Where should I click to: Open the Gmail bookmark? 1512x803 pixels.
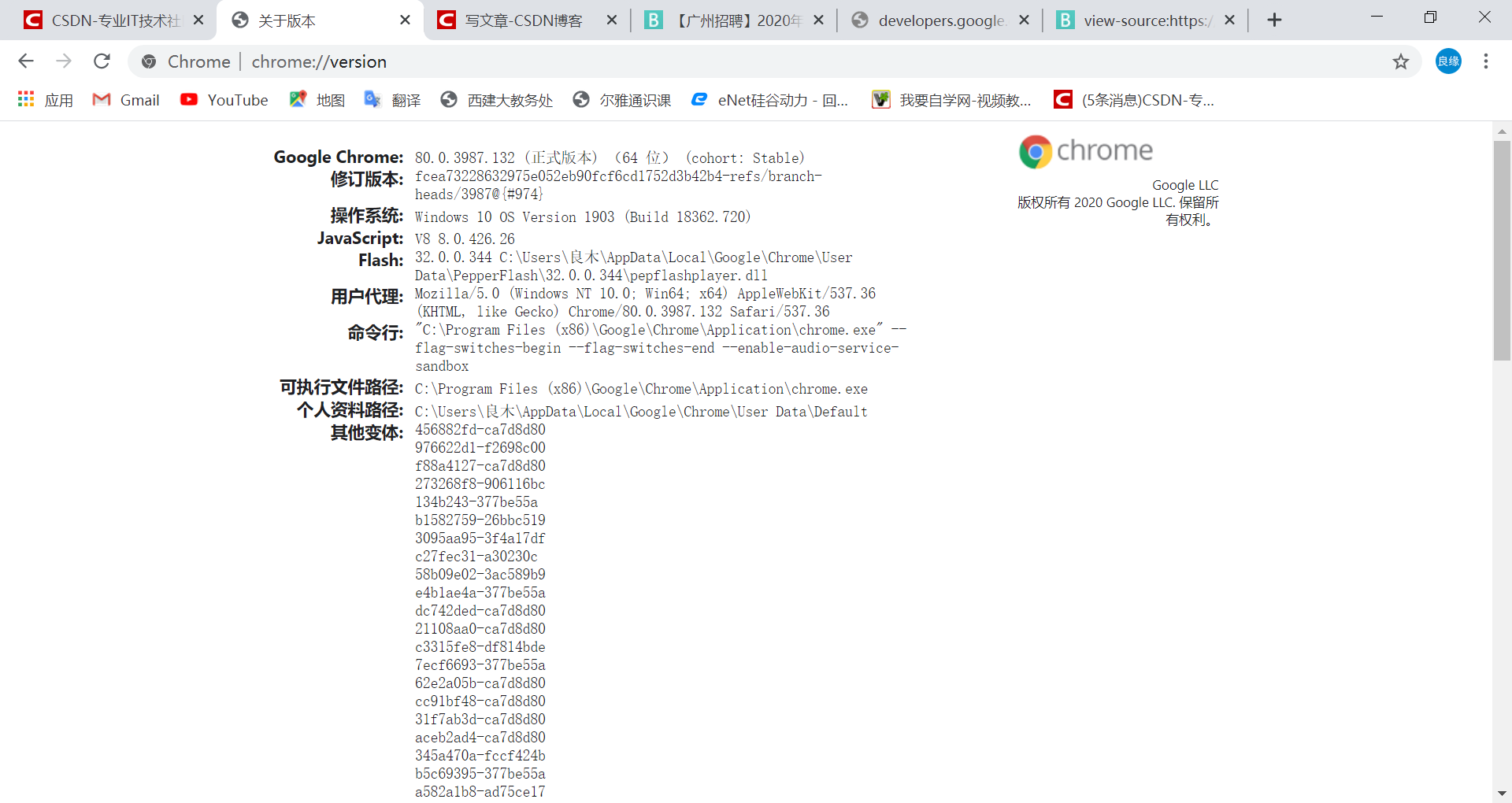(x=124, y=100)
